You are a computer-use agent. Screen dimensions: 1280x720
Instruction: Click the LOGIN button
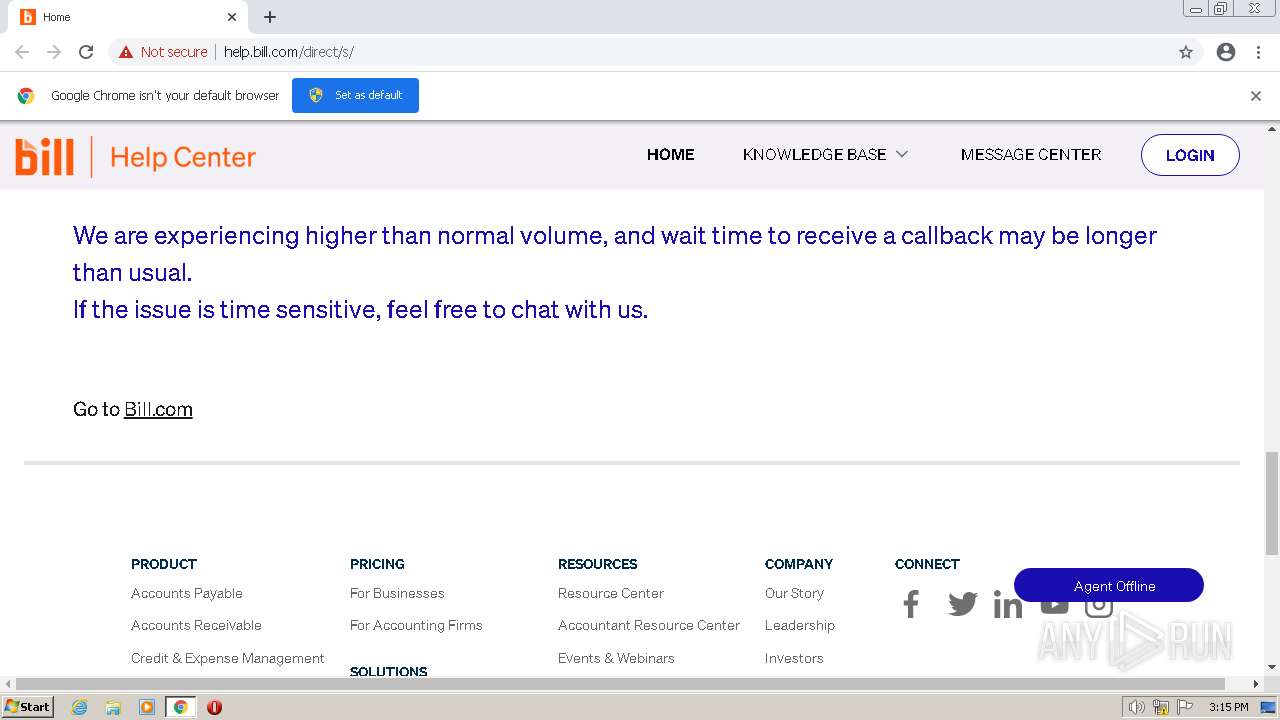[1190, 155]
